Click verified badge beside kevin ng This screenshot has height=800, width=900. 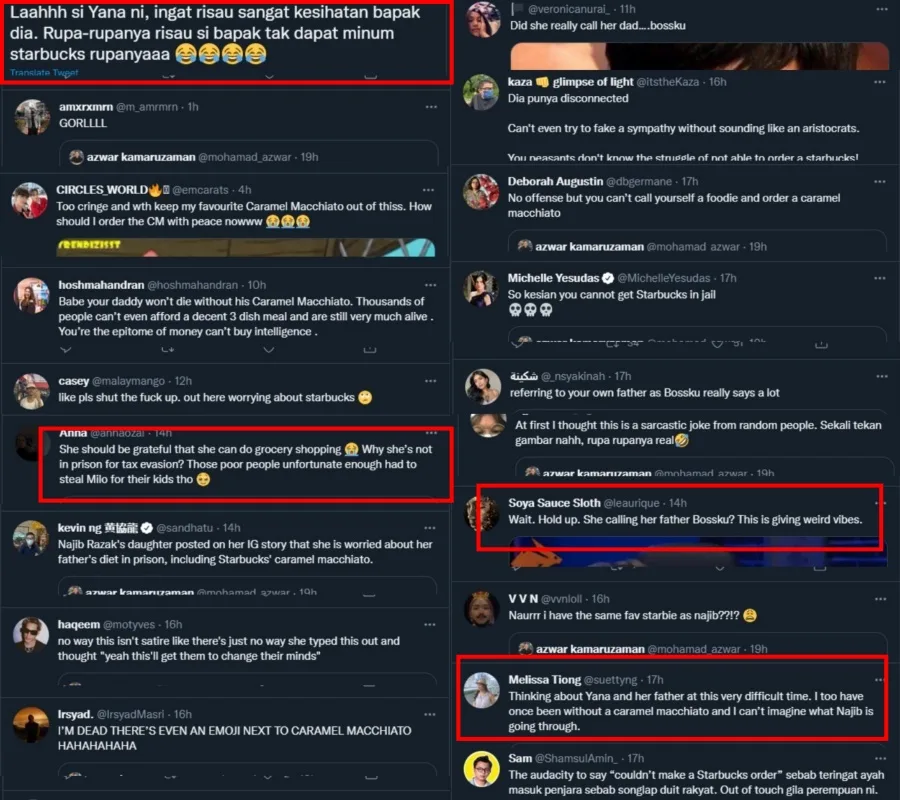coord(147,528)
